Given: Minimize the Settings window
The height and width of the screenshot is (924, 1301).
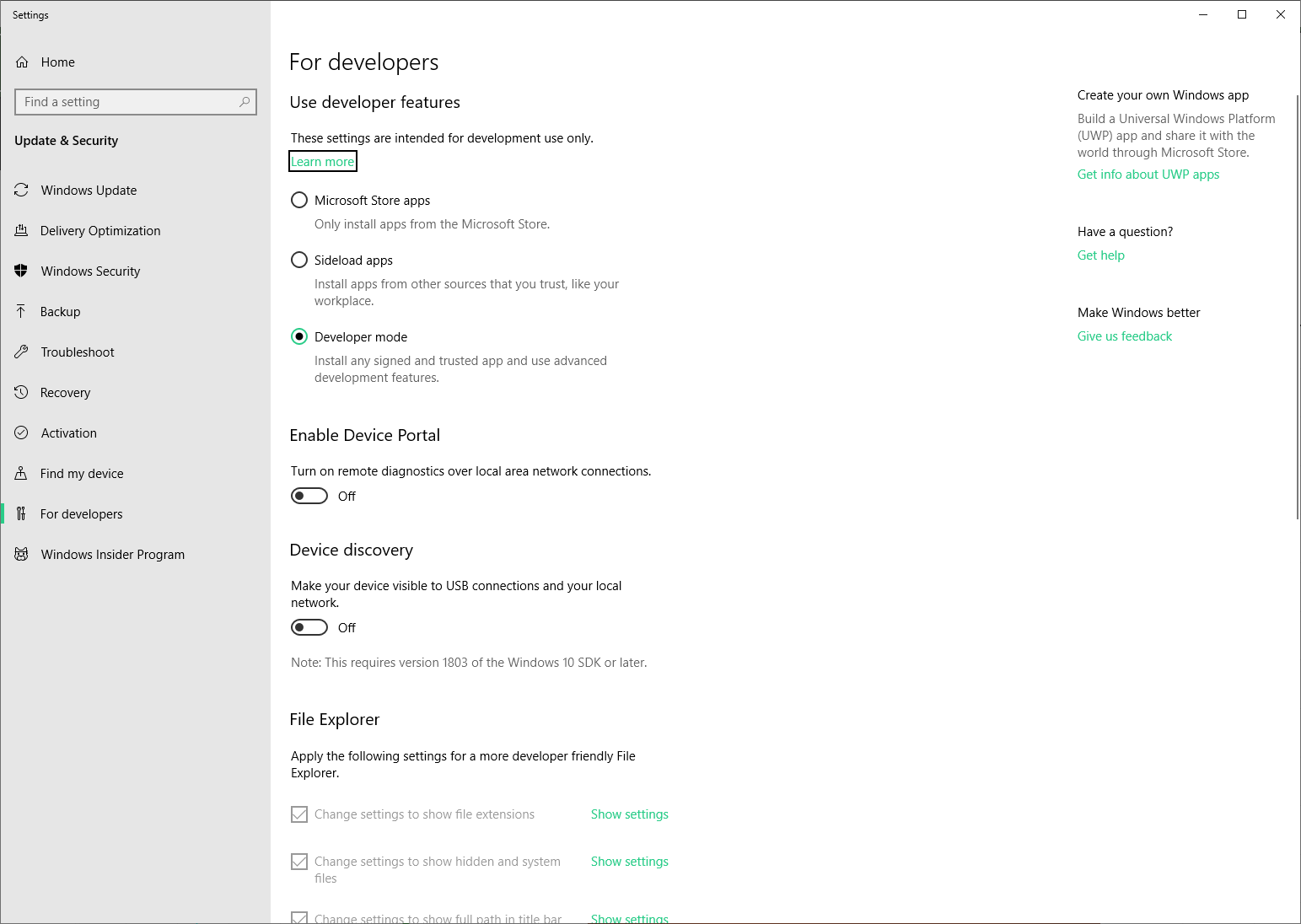Looking at the screenshot, I should pyautogui.click(x=1203, y=14).
